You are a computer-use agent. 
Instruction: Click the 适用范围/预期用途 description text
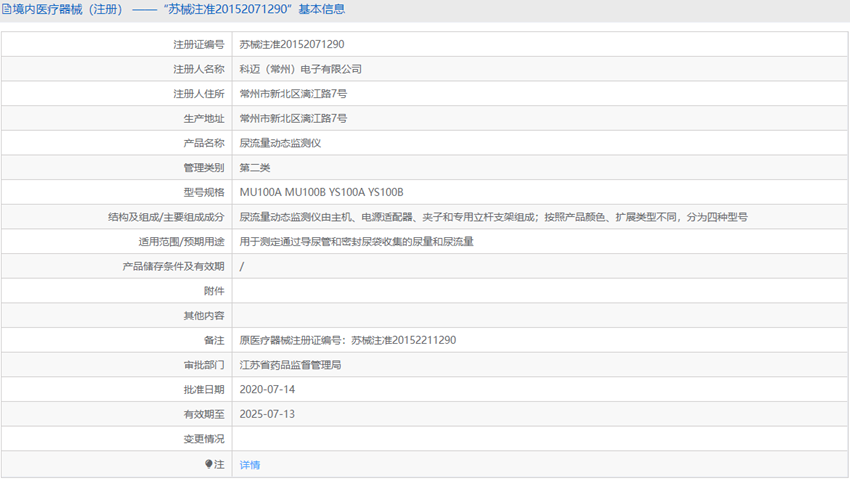[x=357, y=242]
